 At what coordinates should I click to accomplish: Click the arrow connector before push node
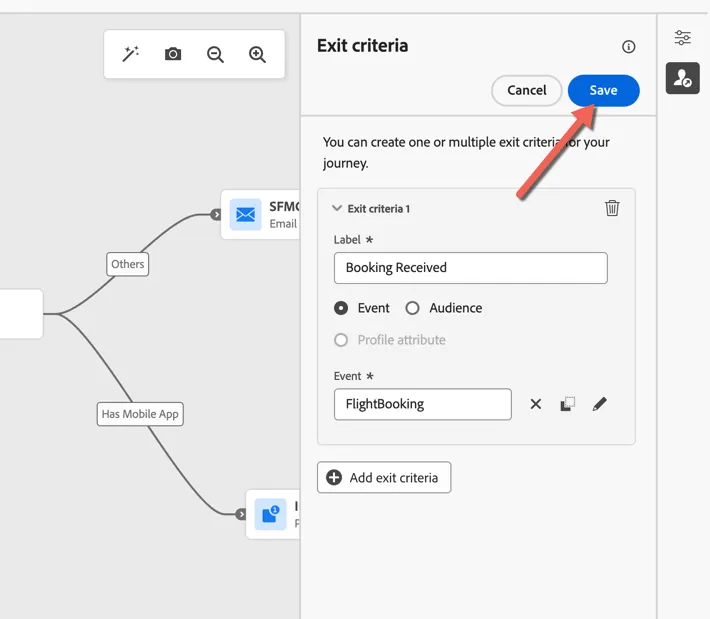click(241, 514)
